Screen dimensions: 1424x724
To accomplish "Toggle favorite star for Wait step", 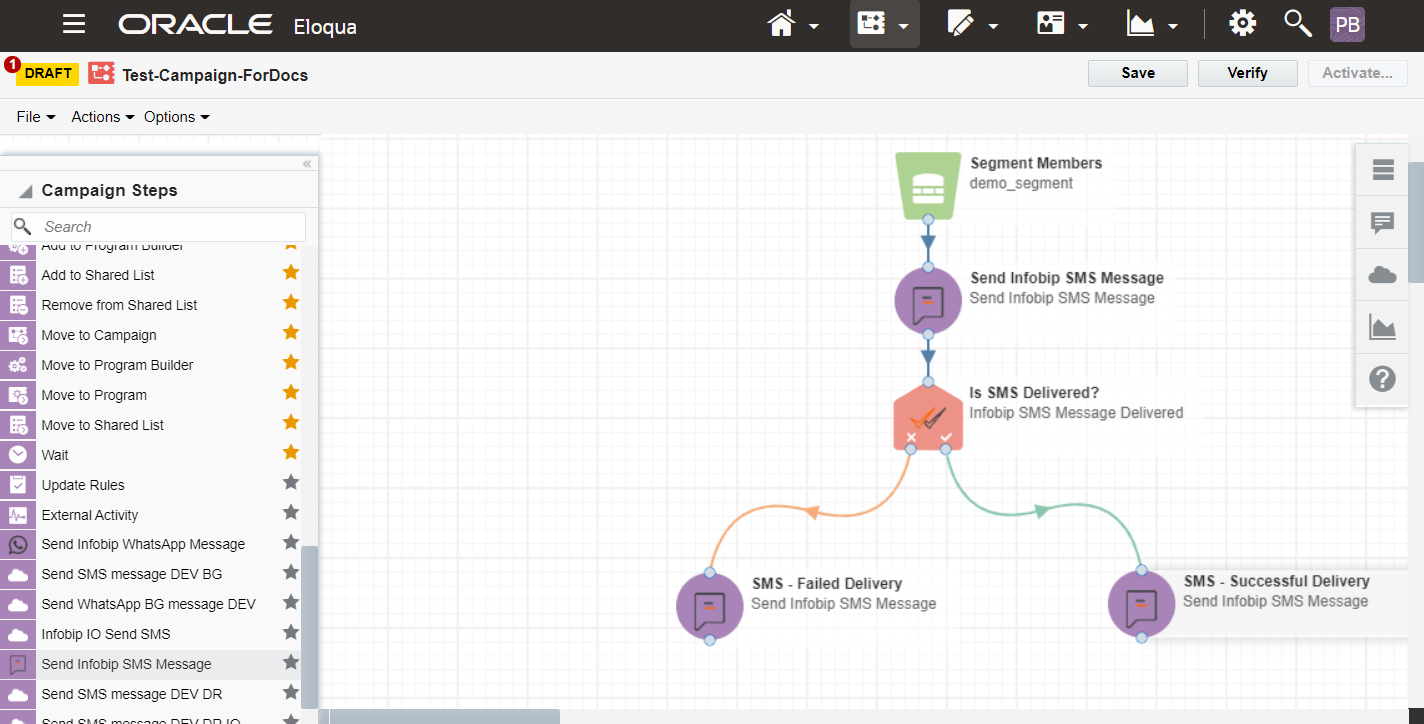I will tap(291, 453).
